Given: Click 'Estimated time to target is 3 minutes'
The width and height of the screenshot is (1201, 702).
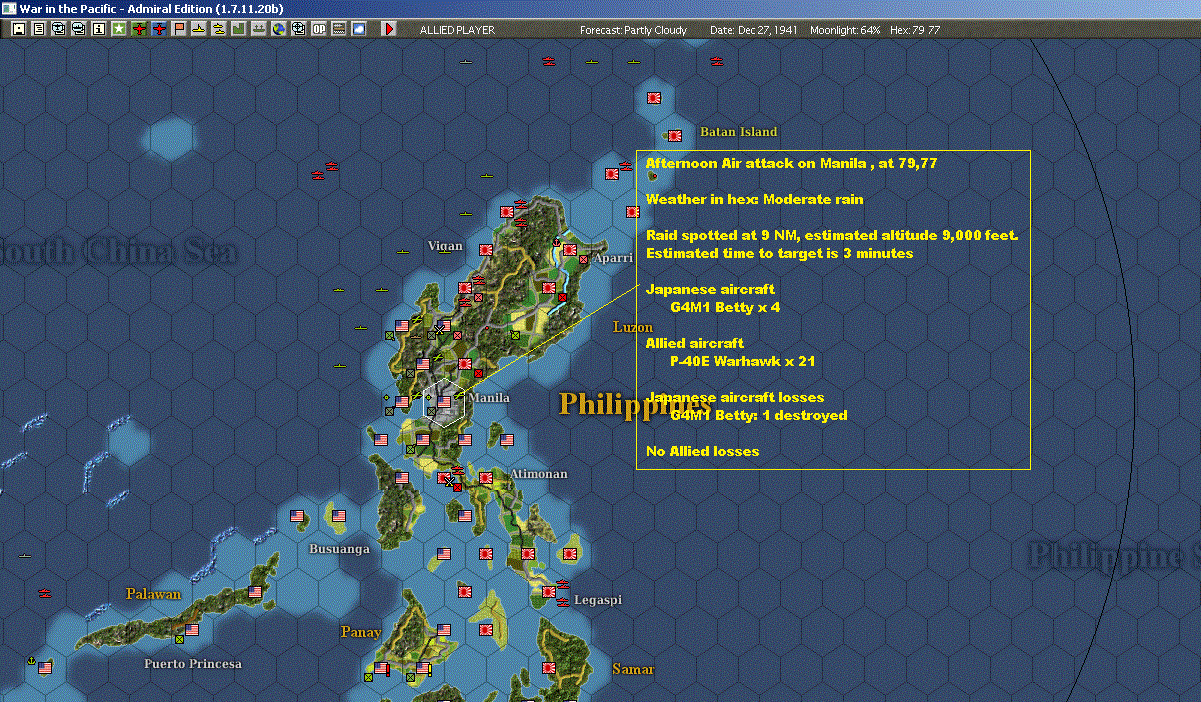Looking at the screenshot, I should click(x=779, y=253).
